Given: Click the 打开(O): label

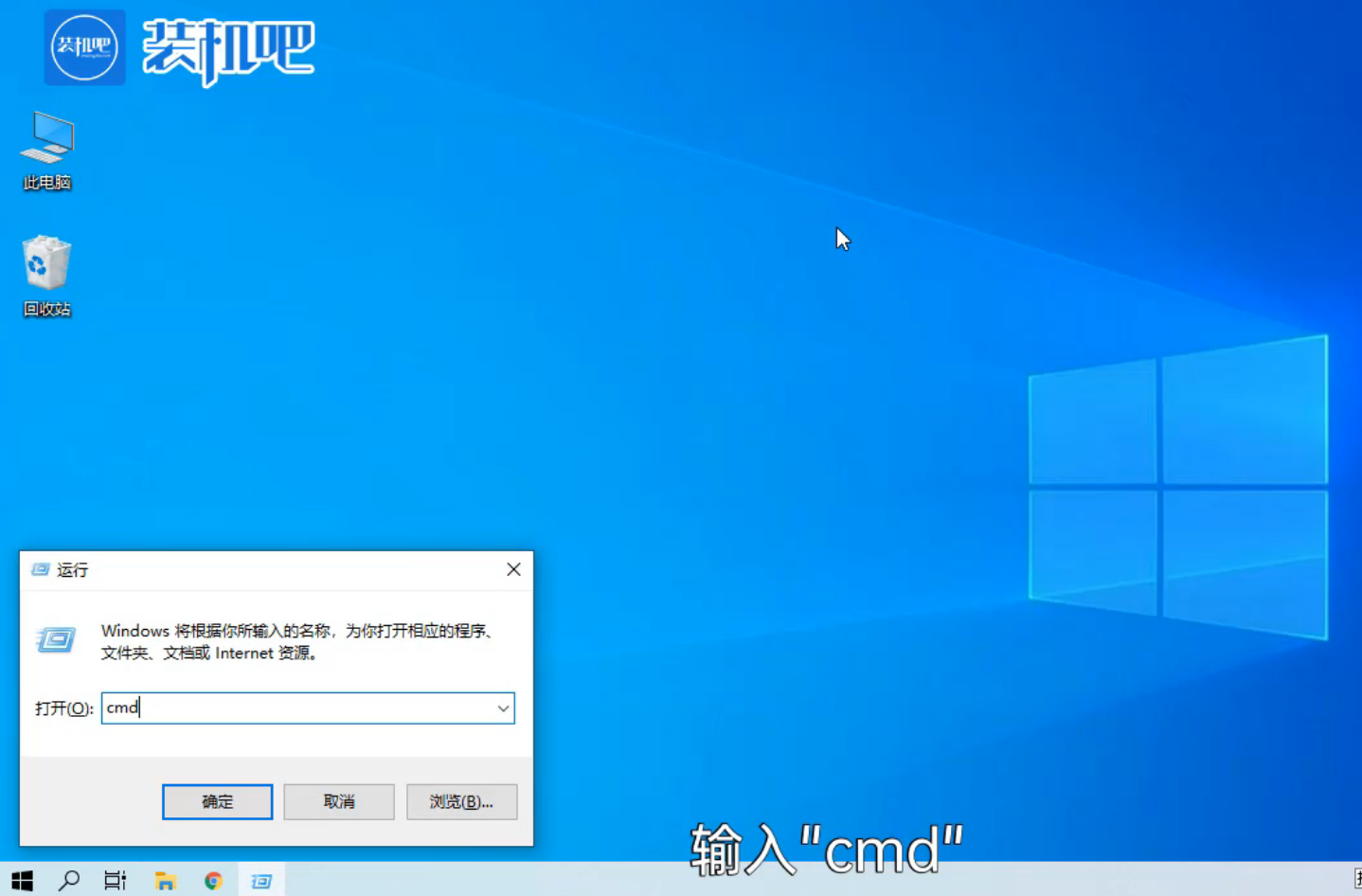Looking at the screenshot, I should (x=63, y=708).
